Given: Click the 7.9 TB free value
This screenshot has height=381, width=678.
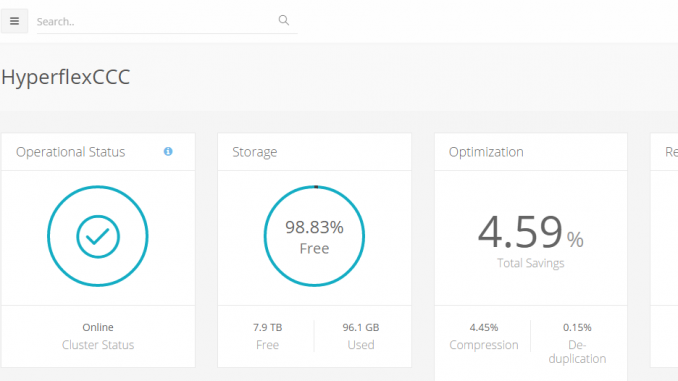Looking at the screenshot, I should (x=268, y=327).
